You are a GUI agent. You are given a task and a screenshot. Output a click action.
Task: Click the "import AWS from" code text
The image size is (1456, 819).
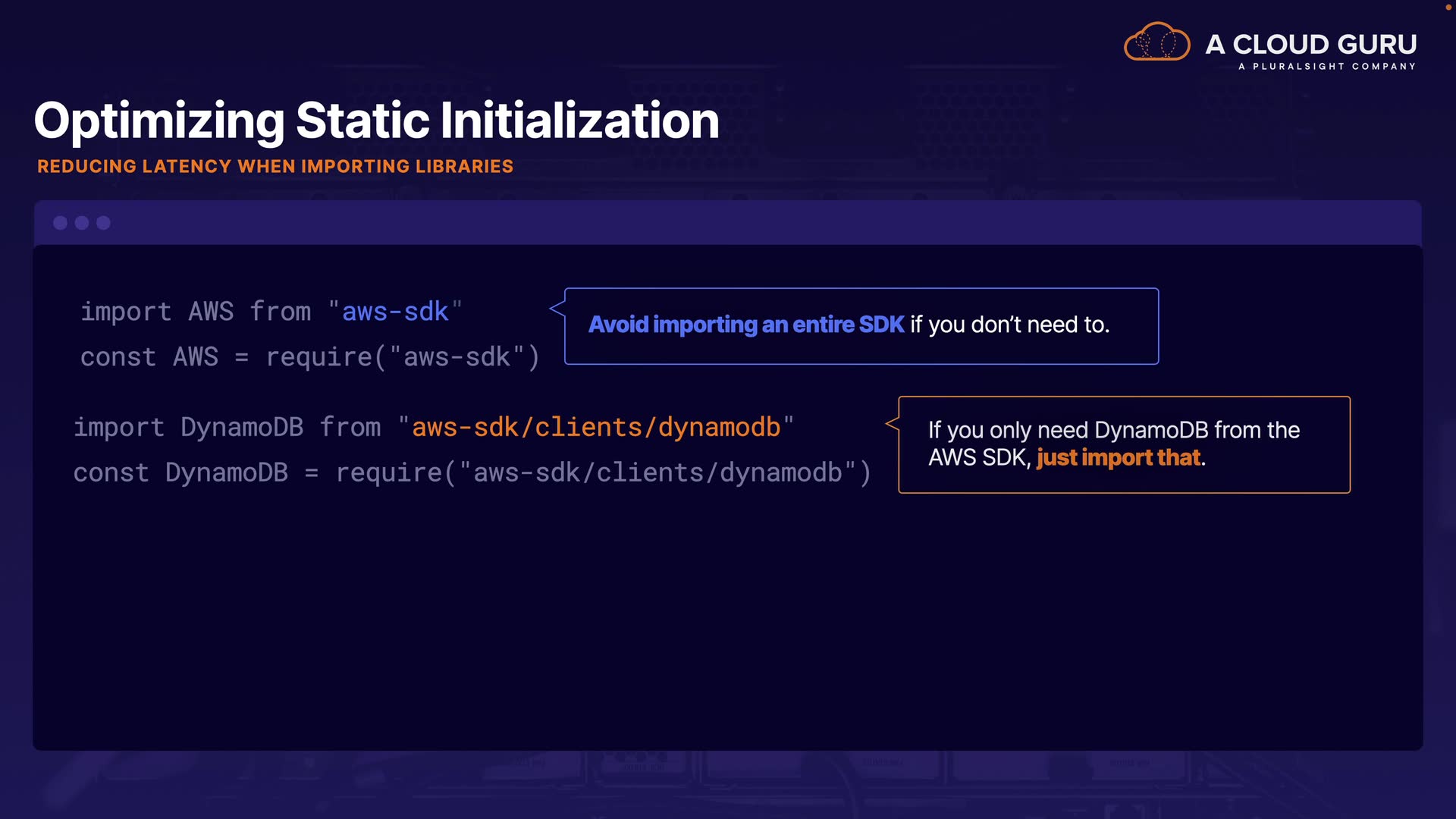click(x=196, y=312)
